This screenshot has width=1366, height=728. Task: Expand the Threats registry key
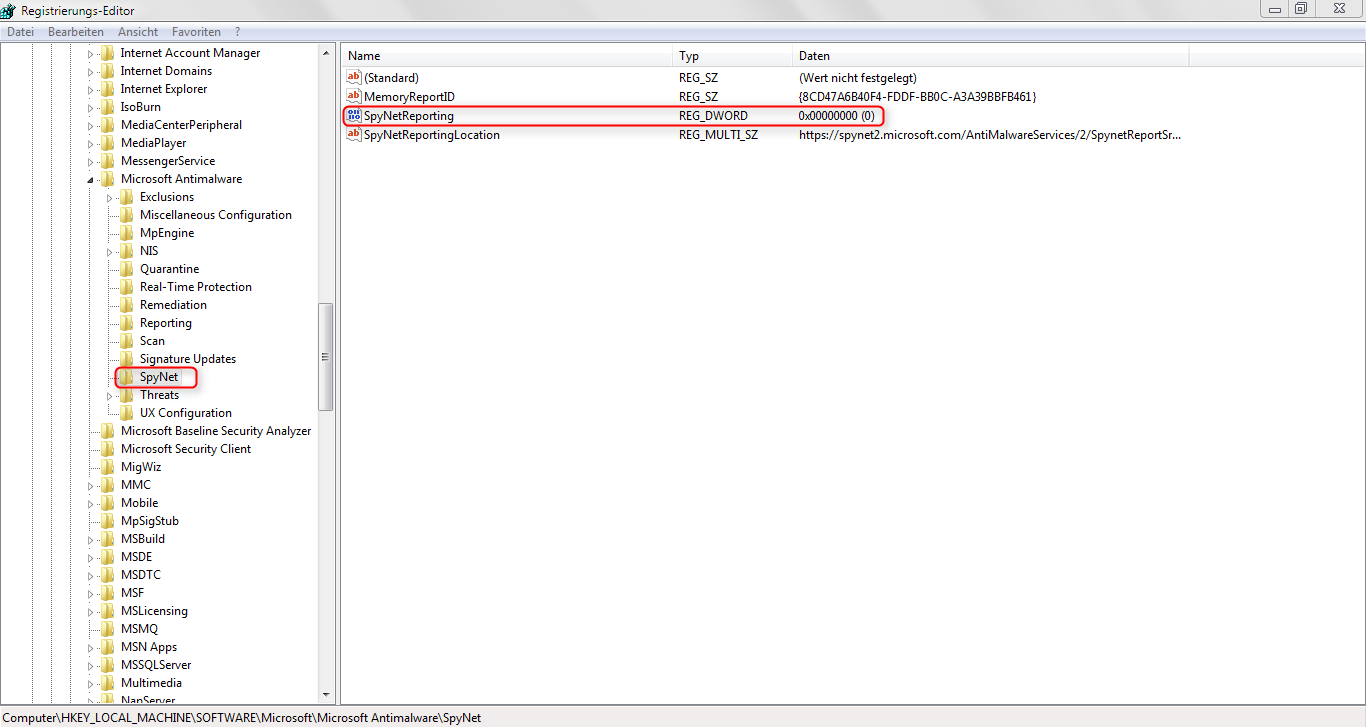click(x=110, y=394)
